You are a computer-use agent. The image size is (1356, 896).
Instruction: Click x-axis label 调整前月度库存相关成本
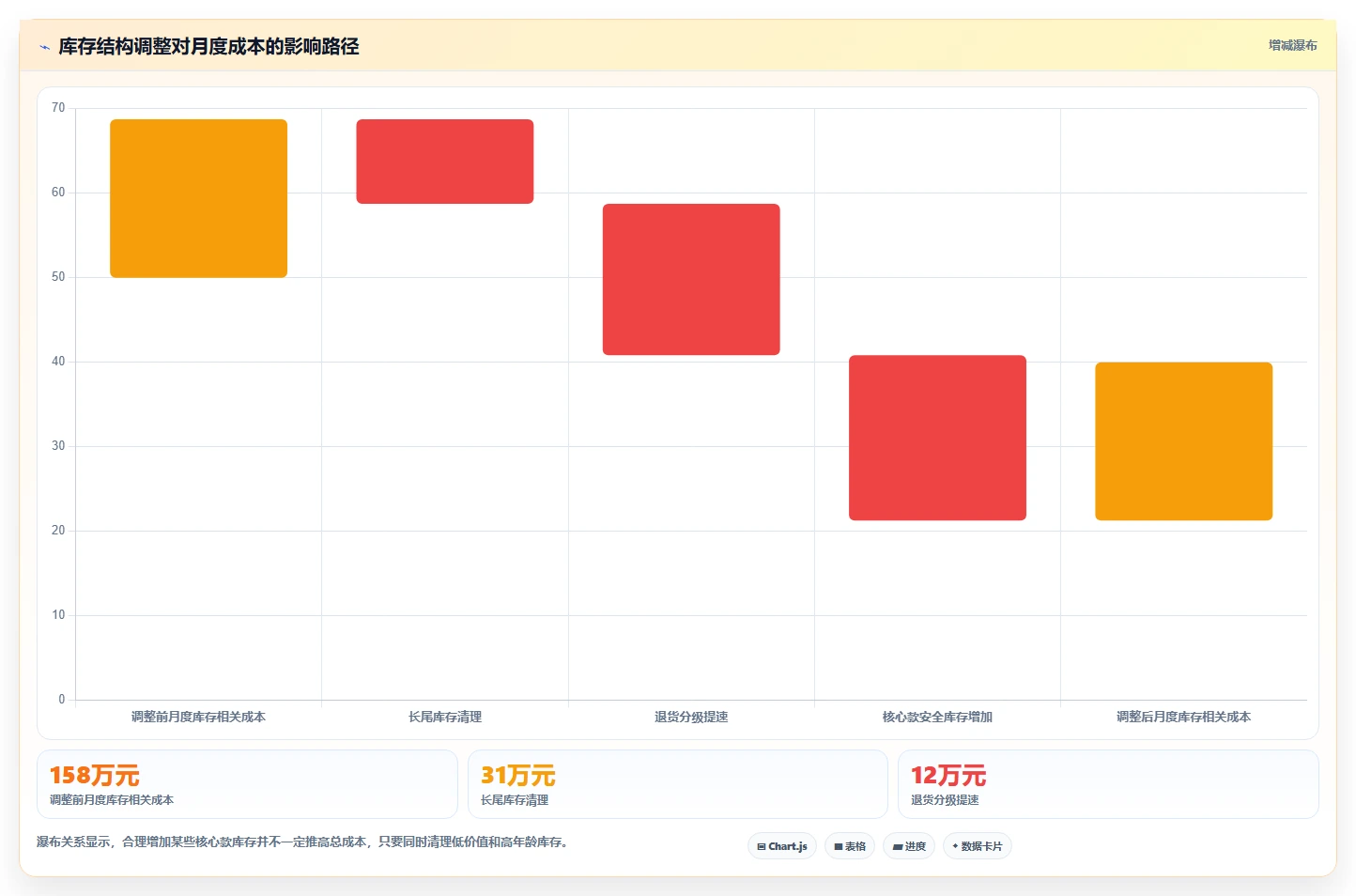[x=199, y=717]
